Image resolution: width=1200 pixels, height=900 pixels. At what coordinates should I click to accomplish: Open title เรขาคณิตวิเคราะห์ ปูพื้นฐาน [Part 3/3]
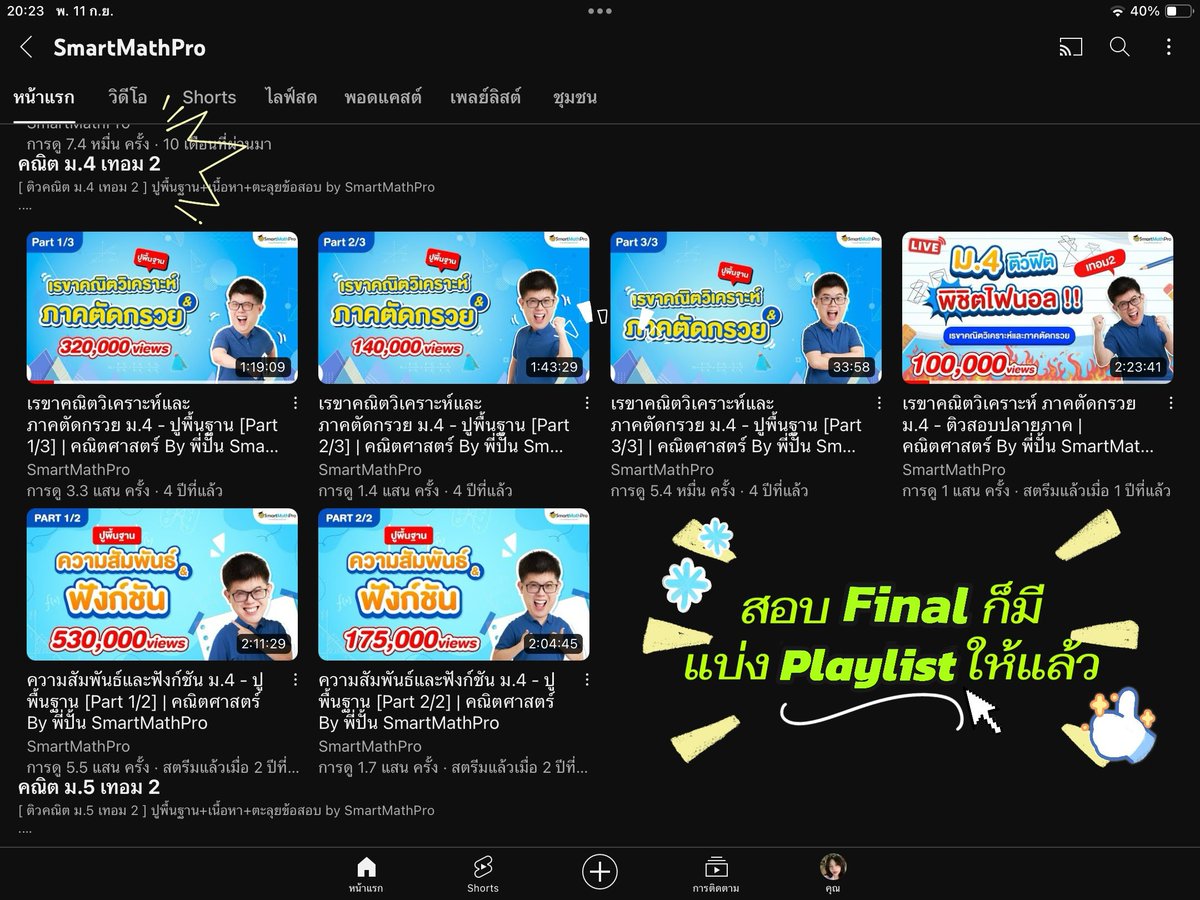pyautogui.click(x=737, y=425)
